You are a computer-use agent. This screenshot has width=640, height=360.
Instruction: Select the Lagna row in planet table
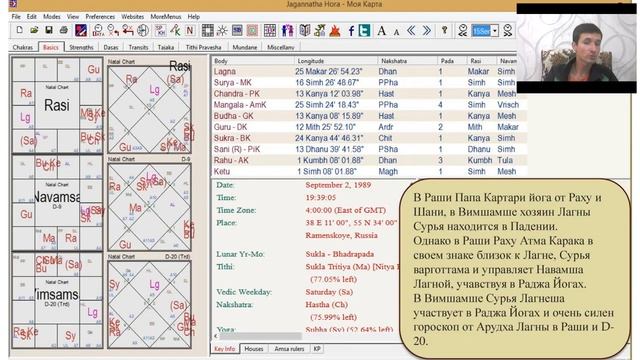pos(369,71)
